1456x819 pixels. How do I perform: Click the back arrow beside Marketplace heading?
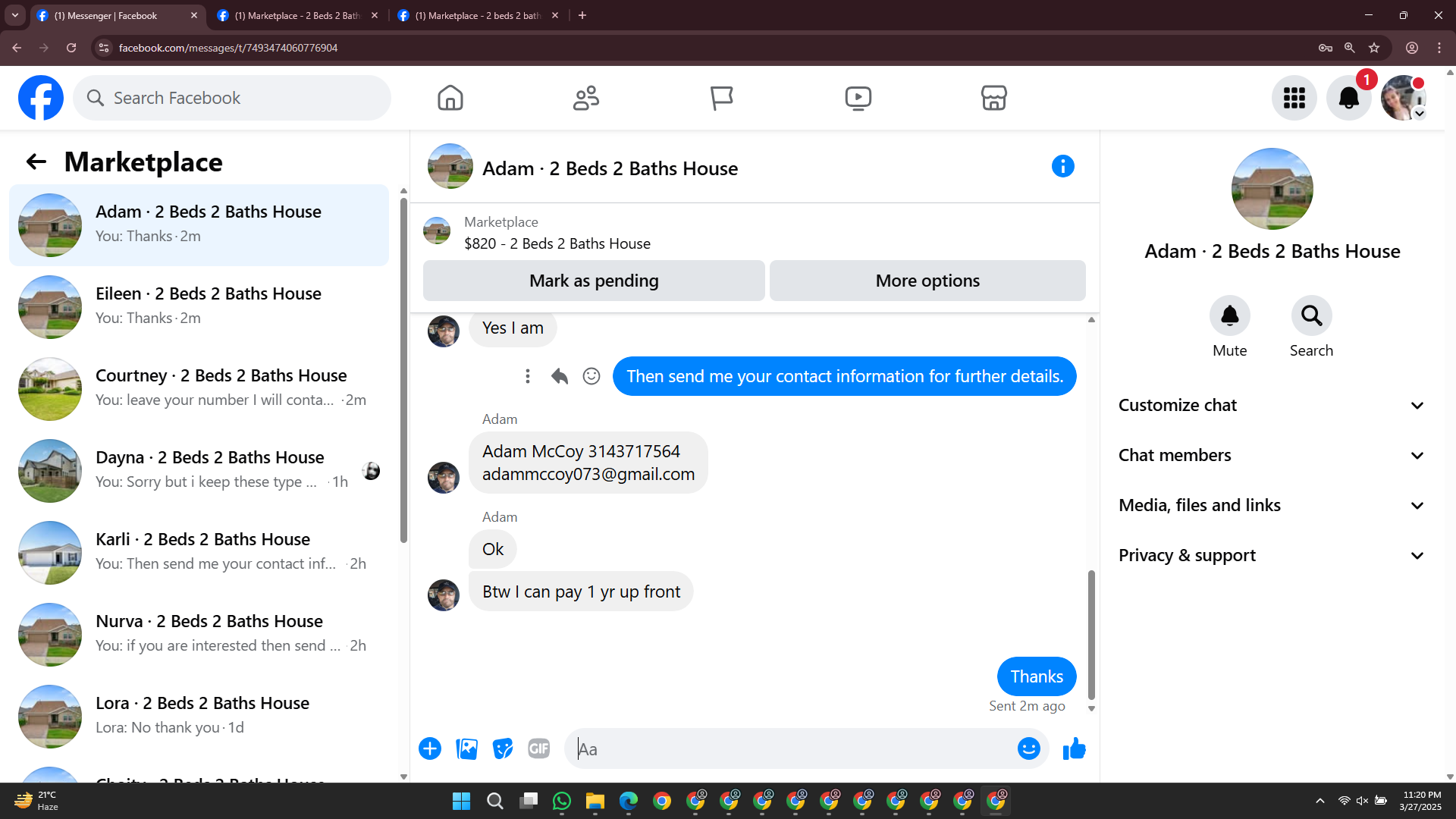tap(36, 162)
